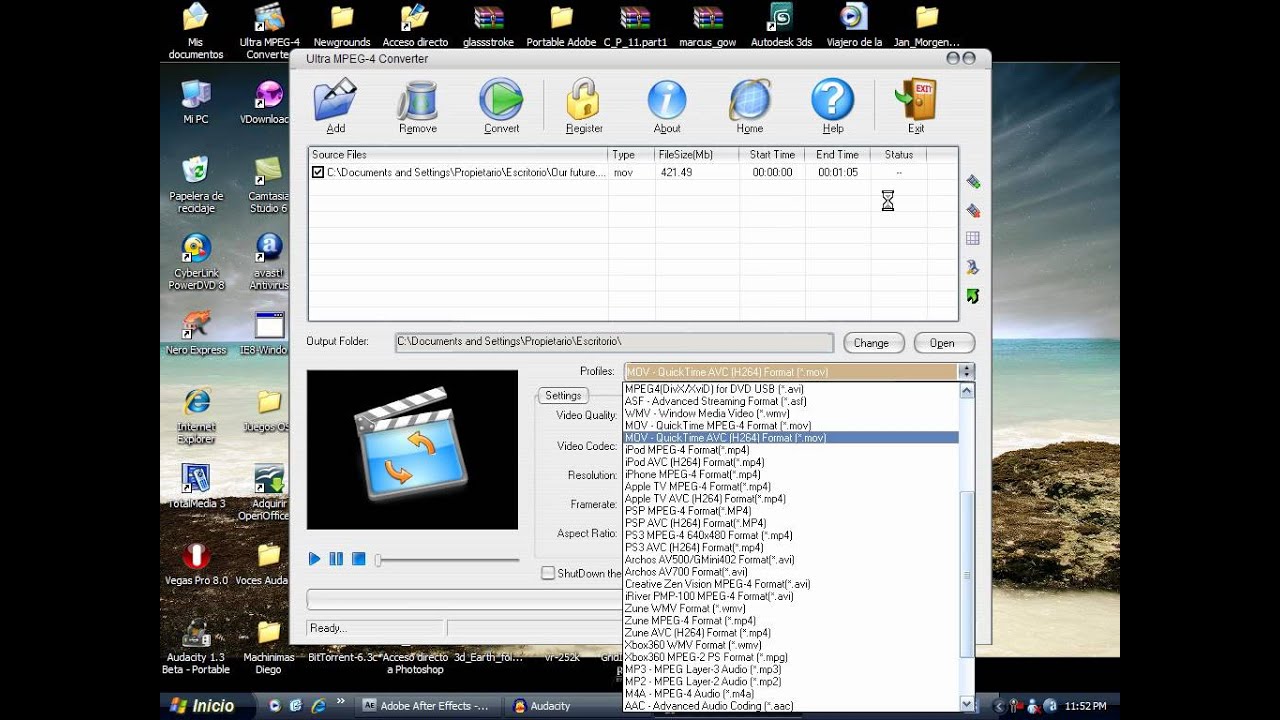The image size is (1280, 720).
Task: Go to Home globe icon
Action: pos(750,101)
